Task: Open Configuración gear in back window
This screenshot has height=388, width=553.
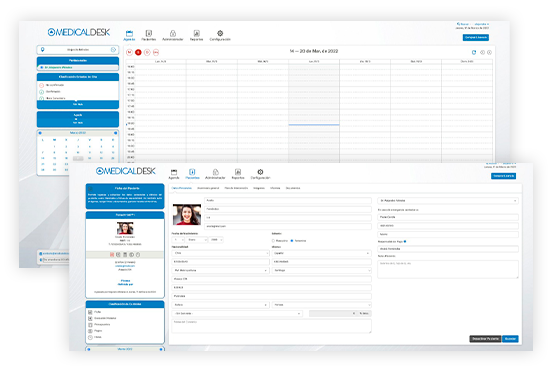Action: [x=220, y=33]
